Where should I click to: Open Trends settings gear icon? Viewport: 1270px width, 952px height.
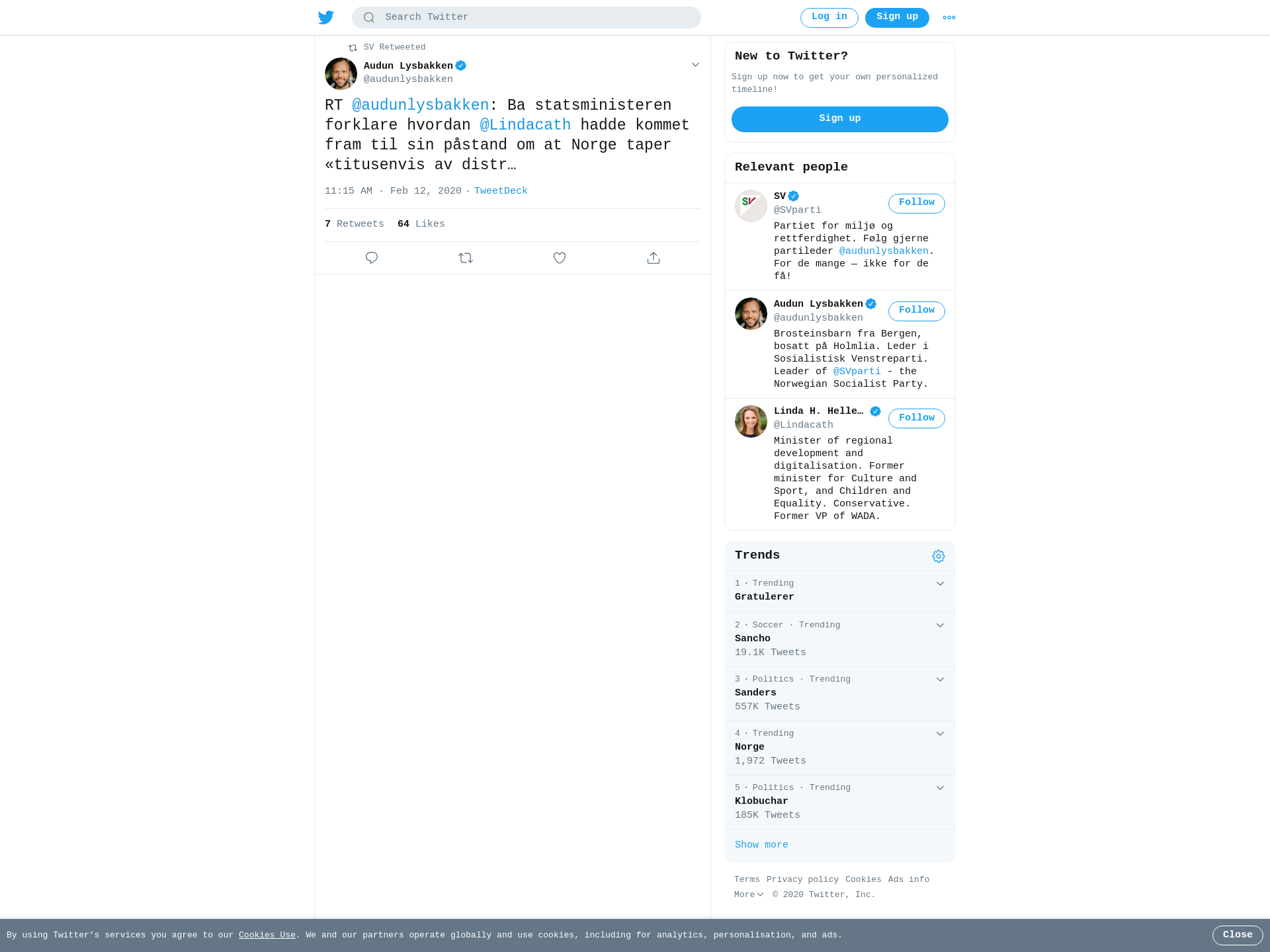coord(939,557)
